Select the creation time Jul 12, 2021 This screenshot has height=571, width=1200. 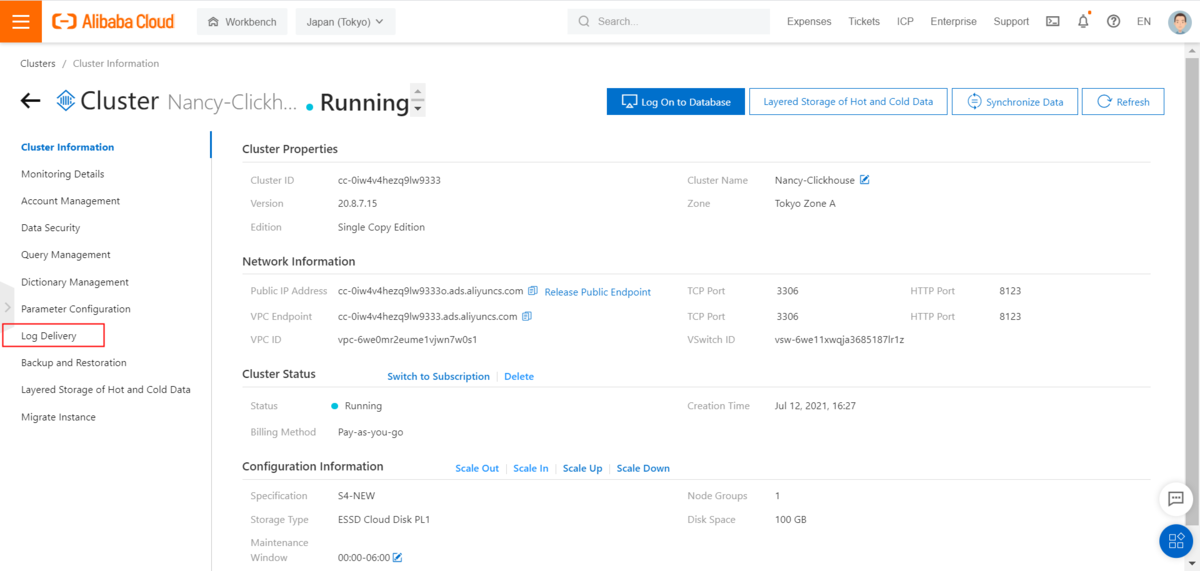click(x=815, y=406)
